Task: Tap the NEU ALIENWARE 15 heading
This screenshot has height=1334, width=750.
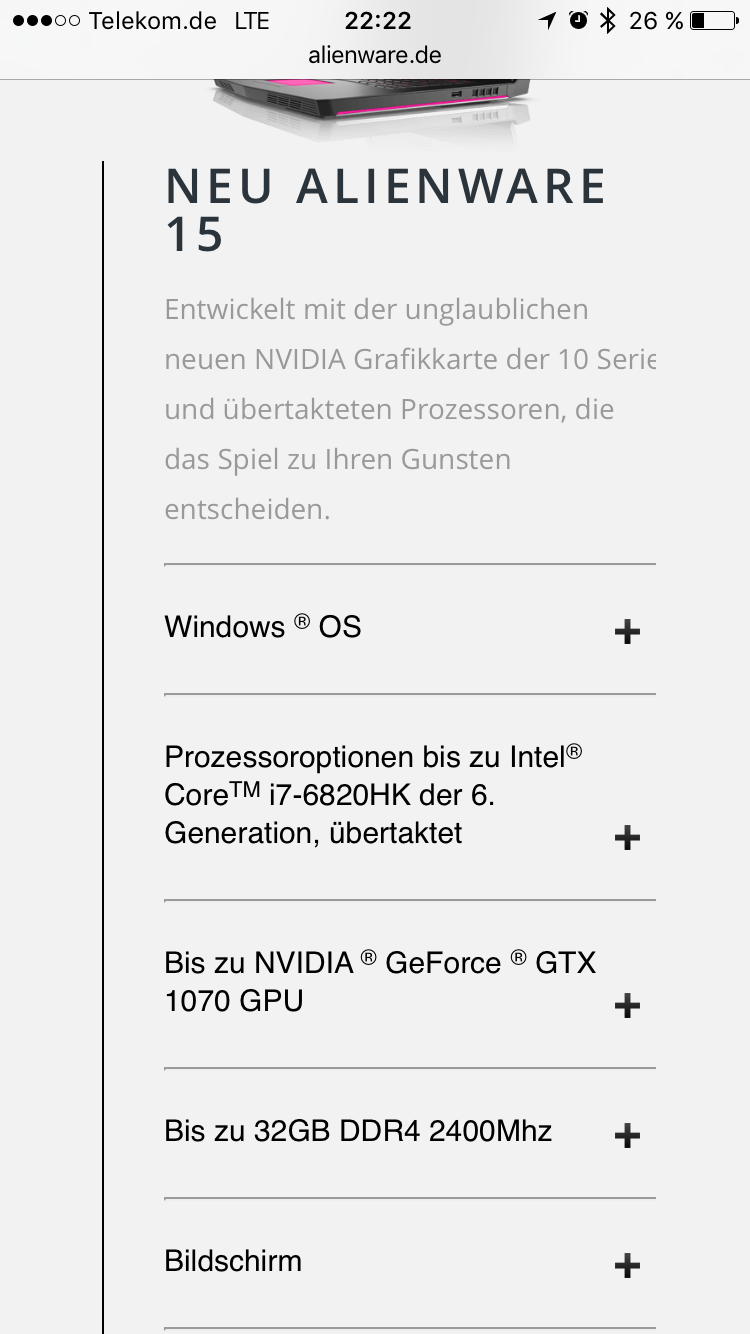Action: [385, 210]
